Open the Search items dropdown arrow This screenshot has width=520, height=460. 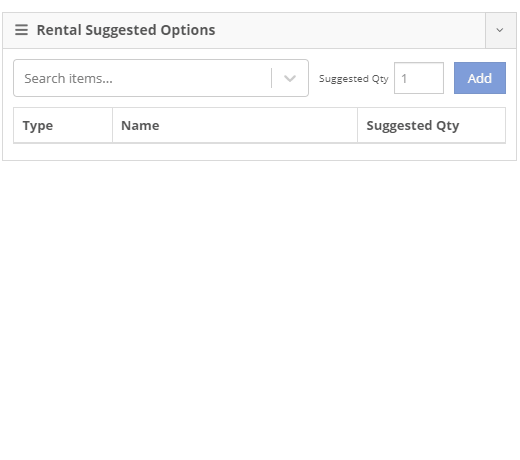click(x=290, y=78)
